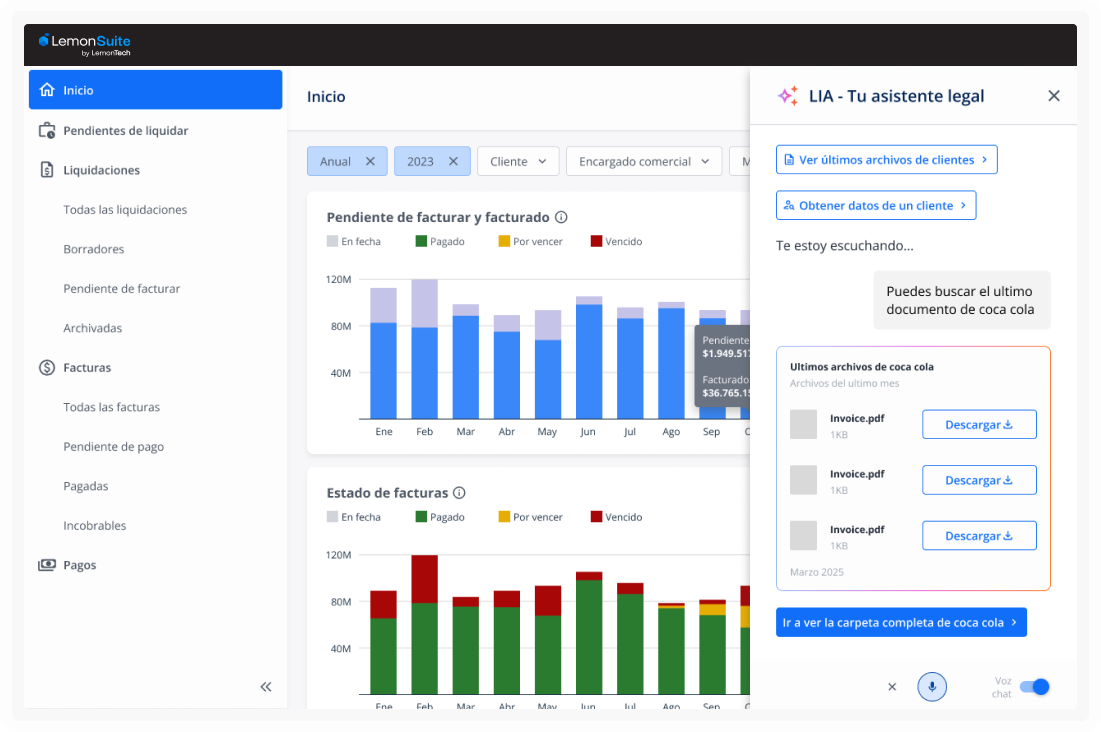1101x732 pixels.
Task: Open the Cliente dropdown filter
Action: click(x=518, y=161)
